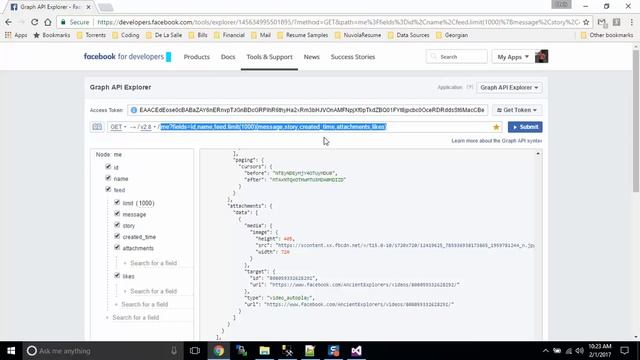Click the user profile avatar
Viewport: 640px width, 360px height.
click(x=541, y=57)
